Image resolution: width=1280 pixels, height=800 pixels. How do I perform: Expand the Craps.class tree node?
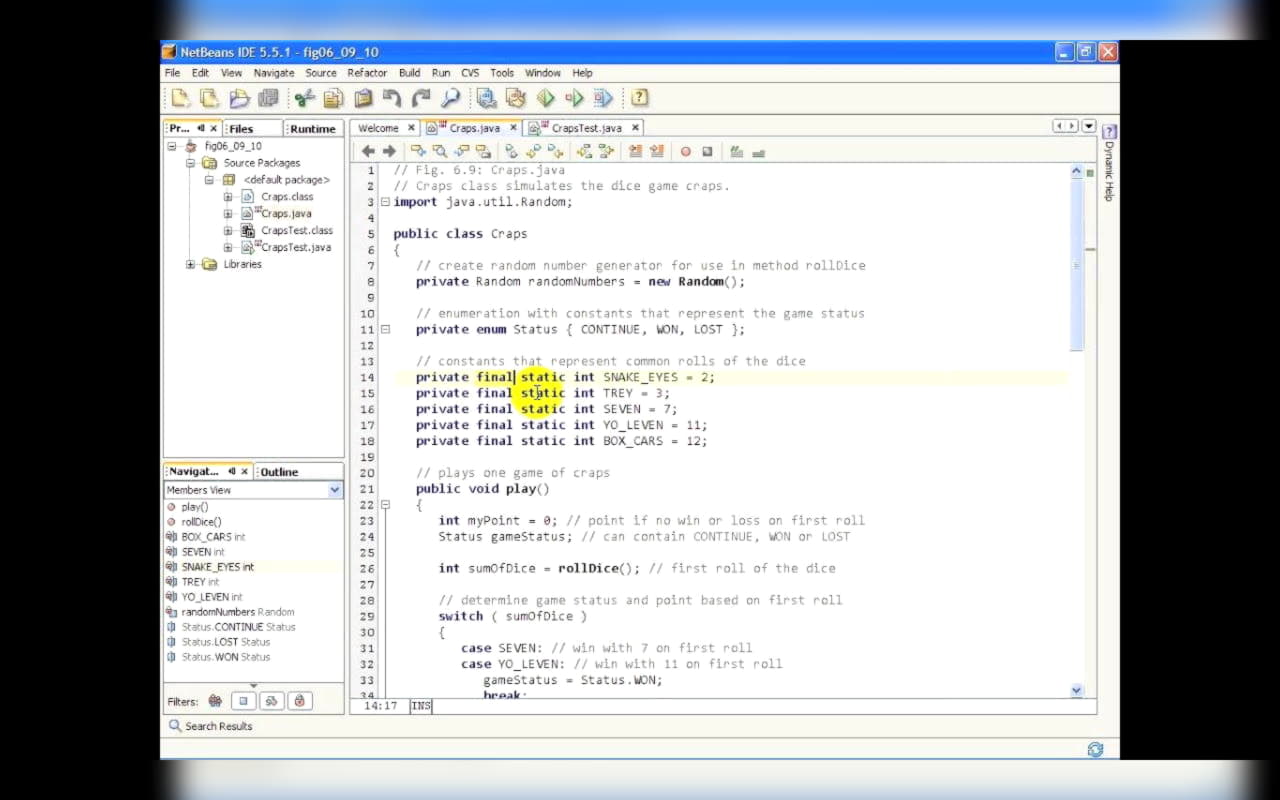[228, 197]
